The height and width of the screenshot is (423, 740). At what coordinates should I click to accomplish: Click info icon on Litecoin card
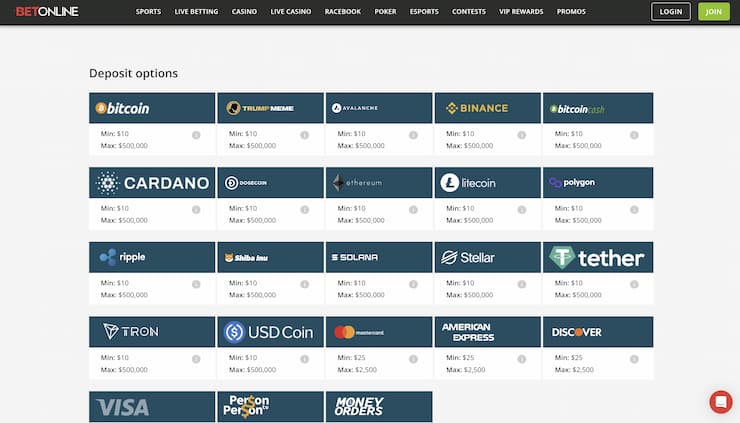(x=521, y=210)
